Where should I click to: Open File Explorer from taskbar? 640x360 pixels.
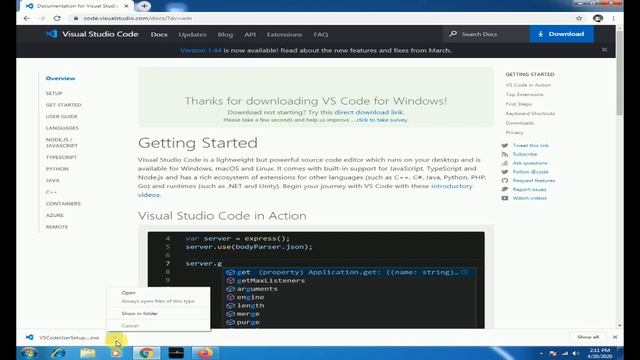click(x=87, y=353)
